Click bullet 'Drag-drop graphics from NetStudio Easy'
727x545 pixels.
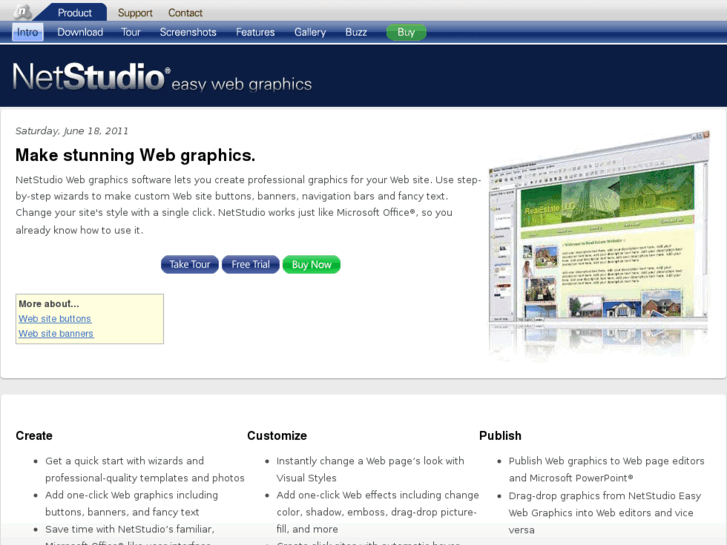605,513
